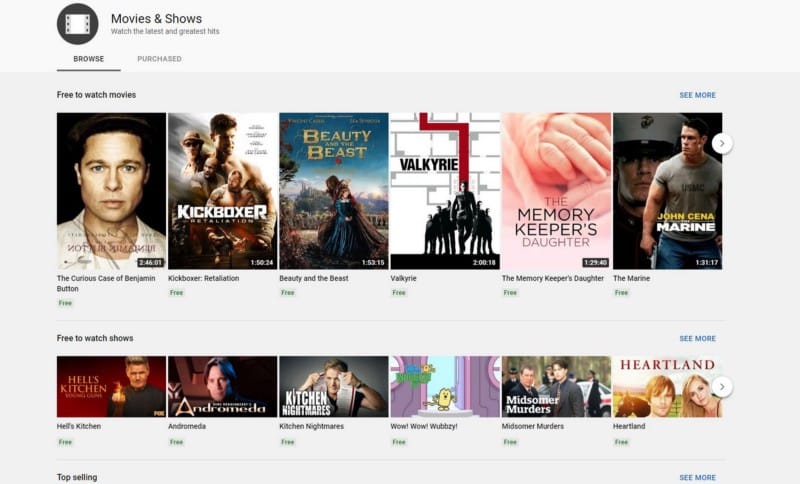Open The Memory Keeper's Daughter poster
Image resolution: width=800 pixels, height=484 pixels.
pos(556,191)
